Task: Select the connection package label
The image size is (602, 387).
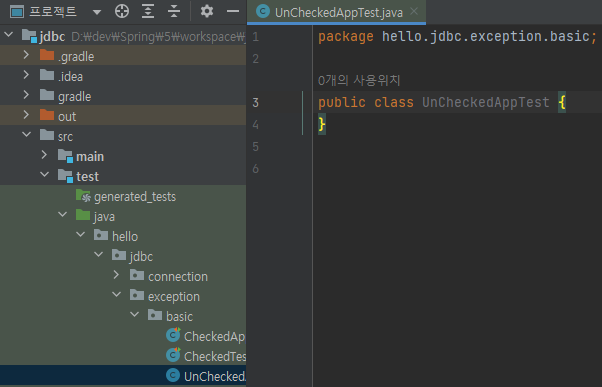Action: tap(178, 276)
